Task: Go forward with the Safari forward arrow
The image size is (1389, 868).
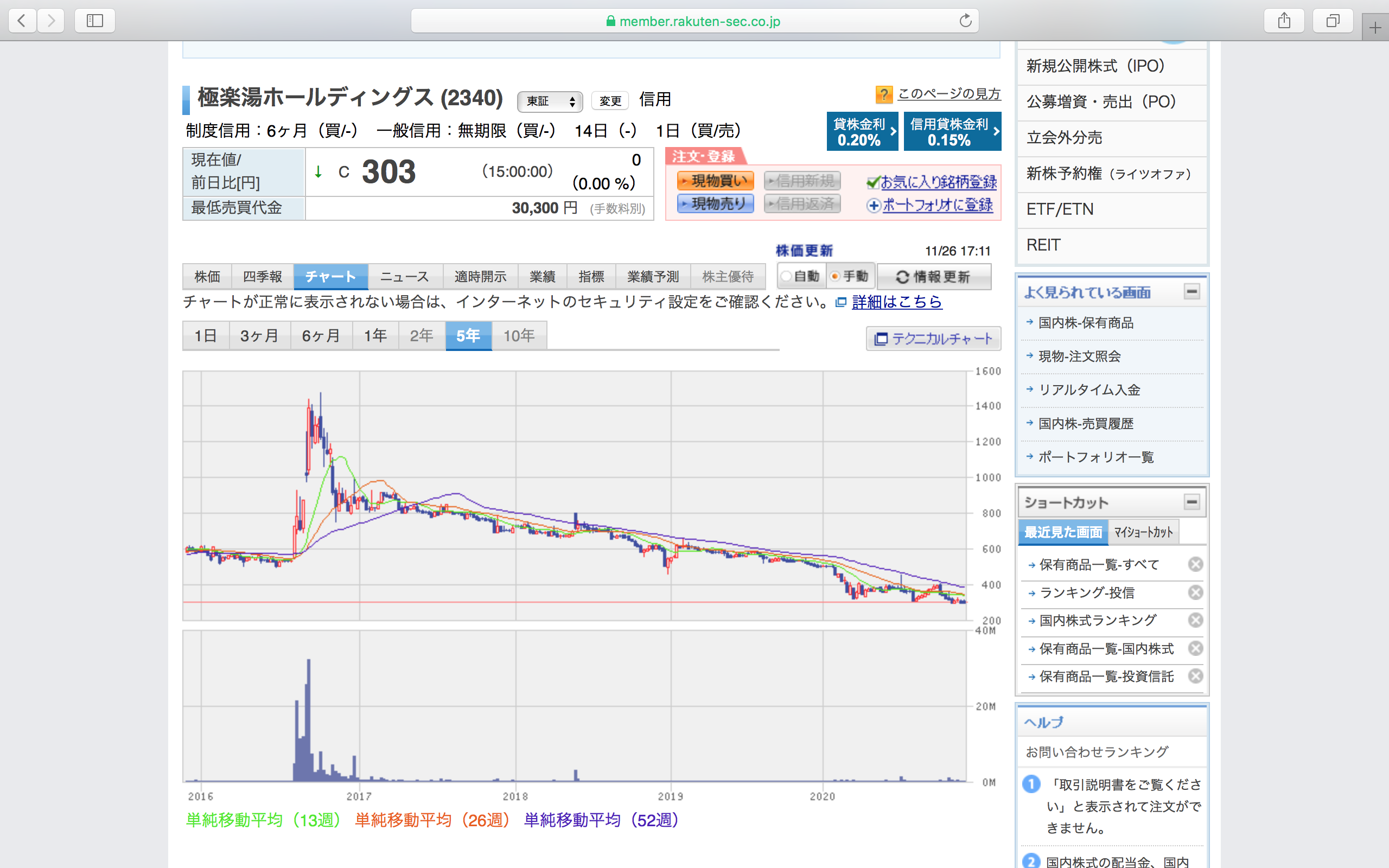Action: [x=51, y=21]
